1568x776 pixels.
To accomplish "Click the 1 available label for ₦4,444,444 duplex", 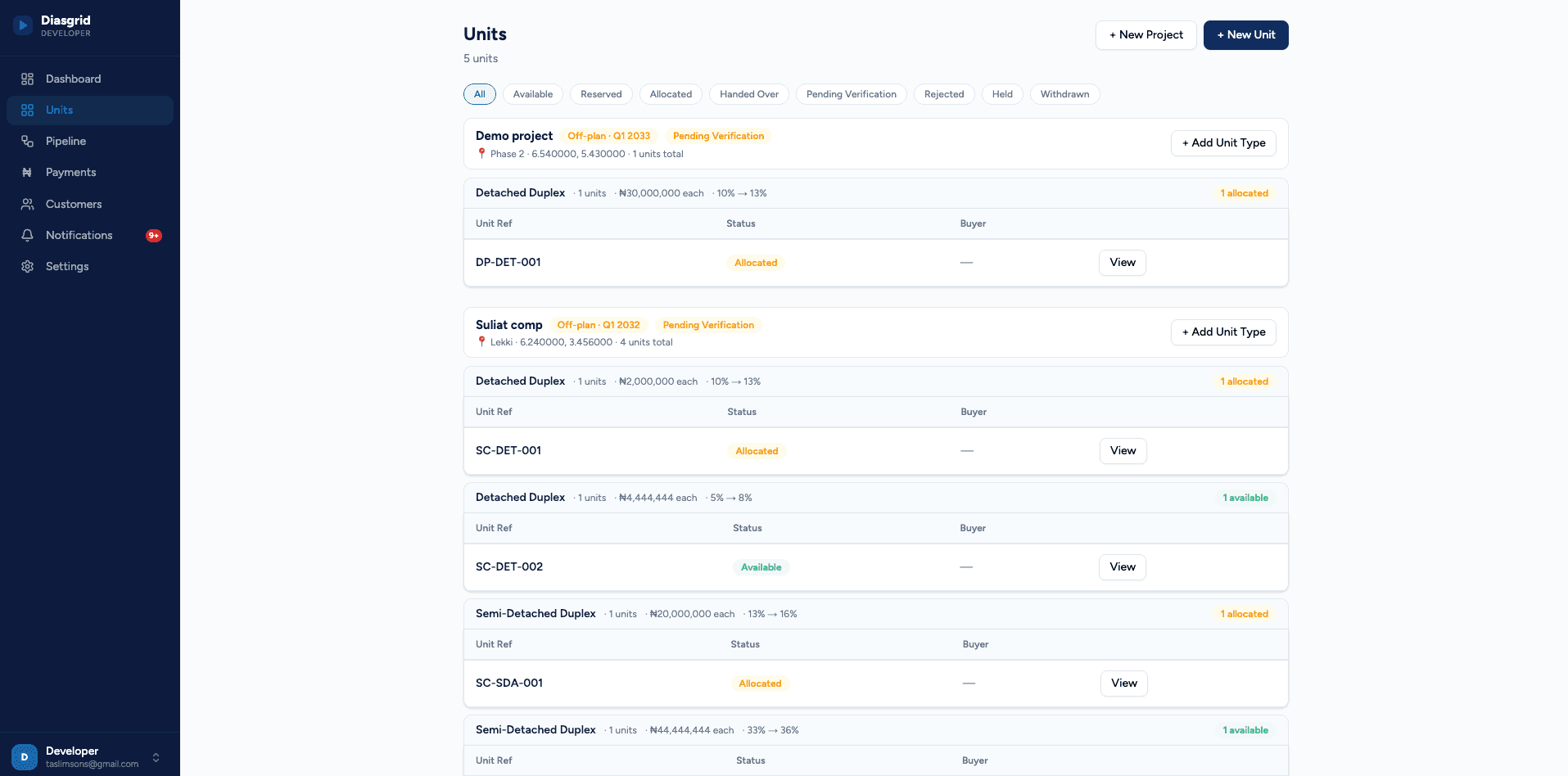I will click(x=1245, y=498).
